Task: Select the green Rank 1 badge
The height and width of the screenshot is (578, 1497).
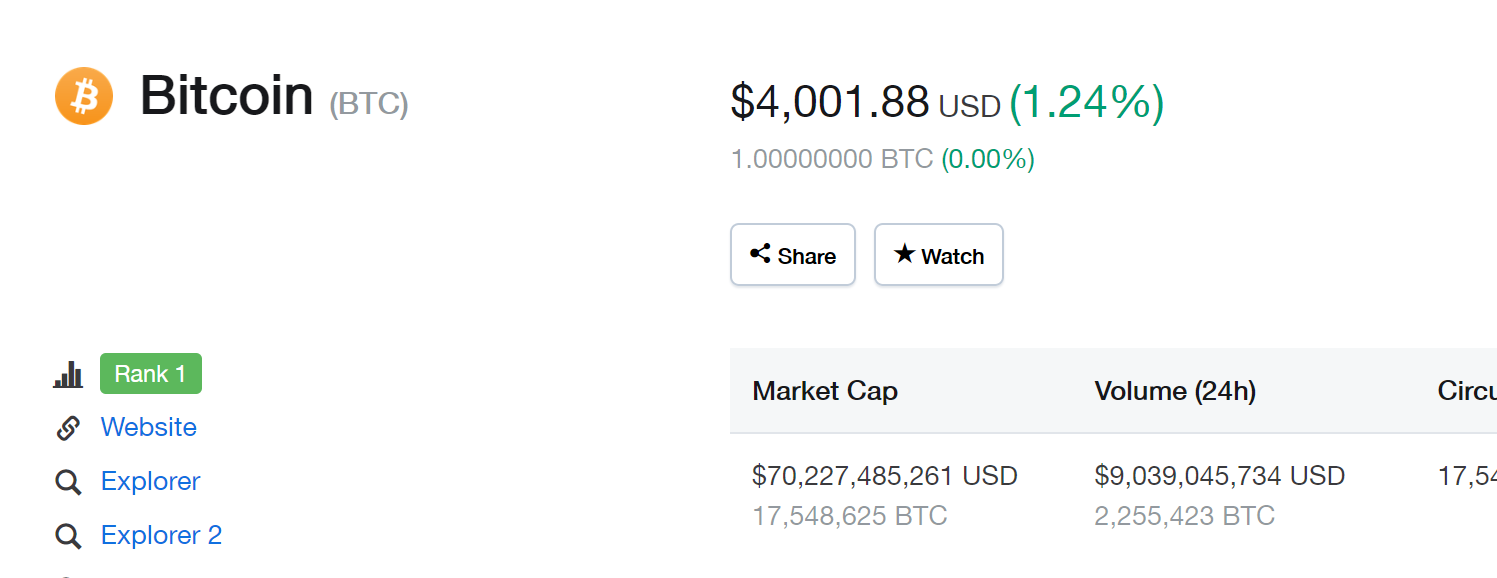Action: click(x=151, y=374)
